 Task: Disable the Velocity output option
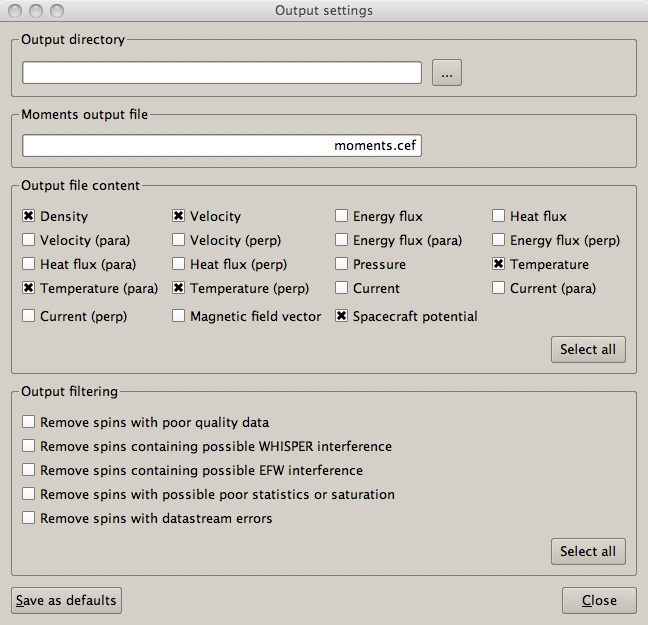179,216
